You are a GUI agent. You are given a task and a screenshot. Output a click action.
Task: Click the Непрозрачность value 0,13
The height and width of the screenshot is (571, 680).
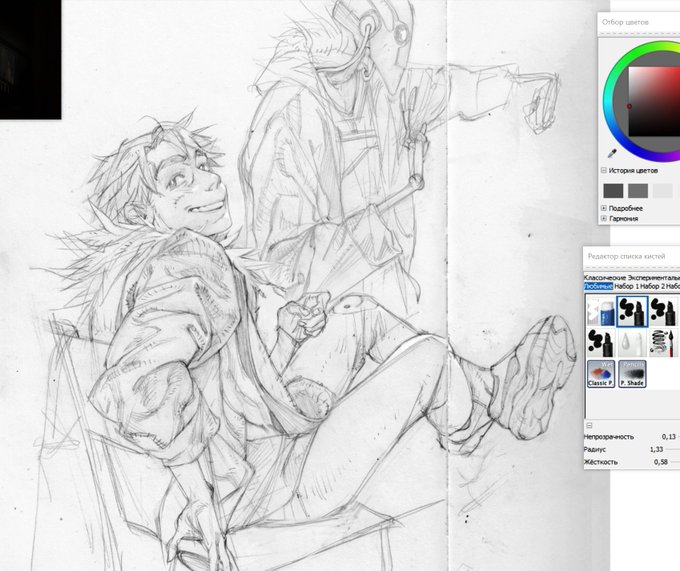[x=669, y=437]
